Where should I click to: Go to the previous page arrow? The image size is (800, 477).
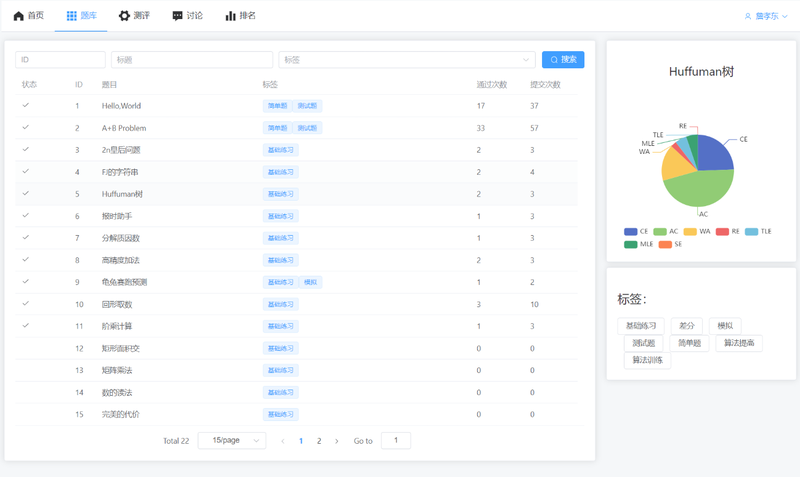283,441
